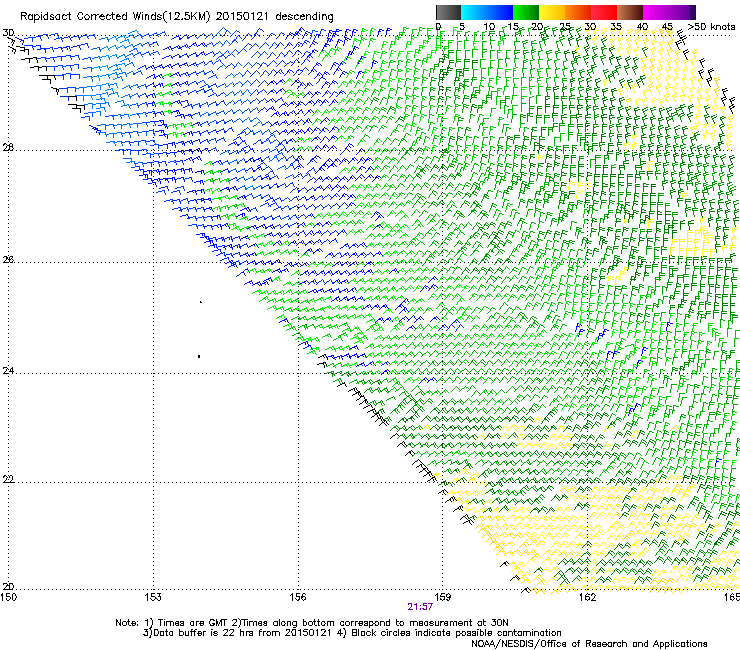740x650 pixels.
Task: Click the green 15-20 knots legend swatch
Action: click(x=526, y=12)
